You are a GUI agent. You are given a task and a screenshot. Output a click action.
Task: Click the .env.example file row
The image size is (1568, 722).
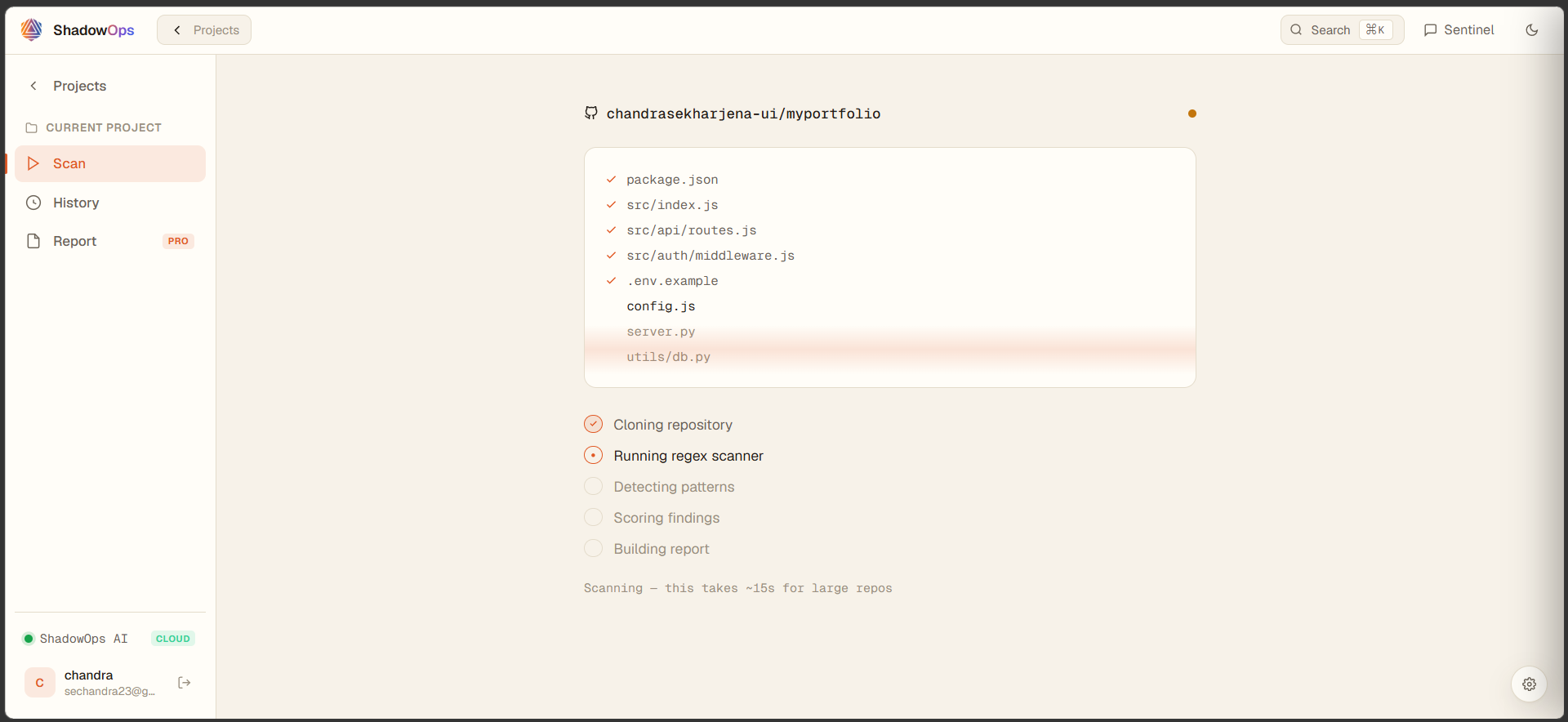coord(890,281)
